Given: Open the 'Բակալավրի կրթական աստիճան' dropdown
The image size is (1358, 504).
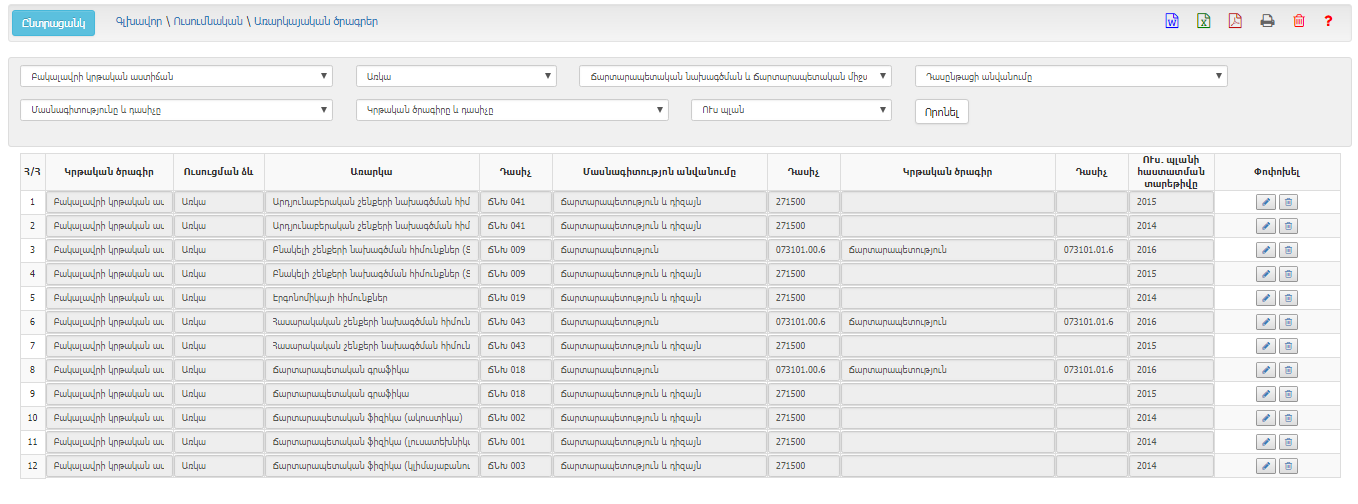Looking at the screenshot, I should [176, 76].
